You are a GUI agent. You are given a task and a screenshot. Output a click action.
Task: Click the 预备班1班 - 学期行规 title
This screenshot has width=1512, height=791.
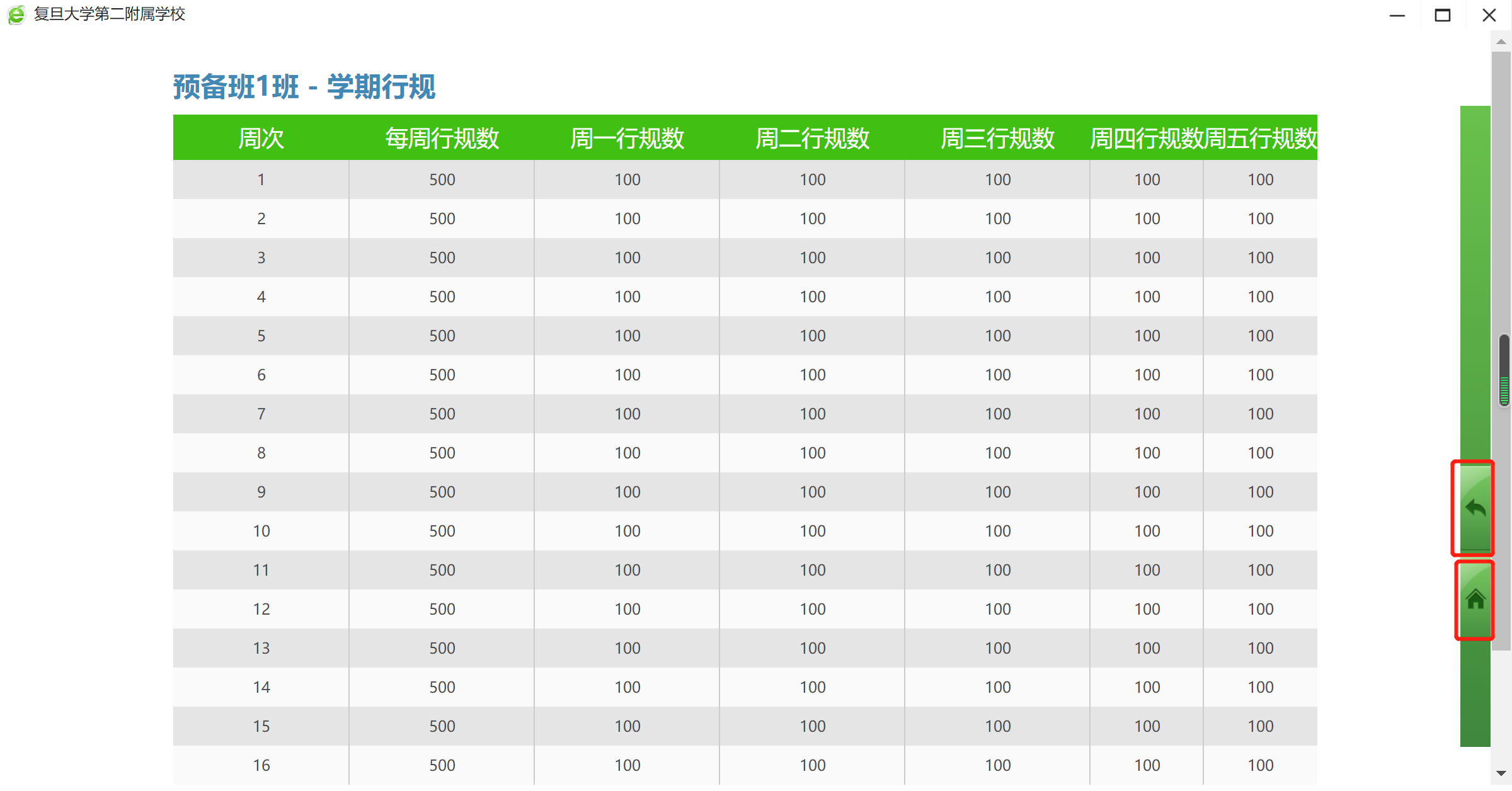point(304,87)
